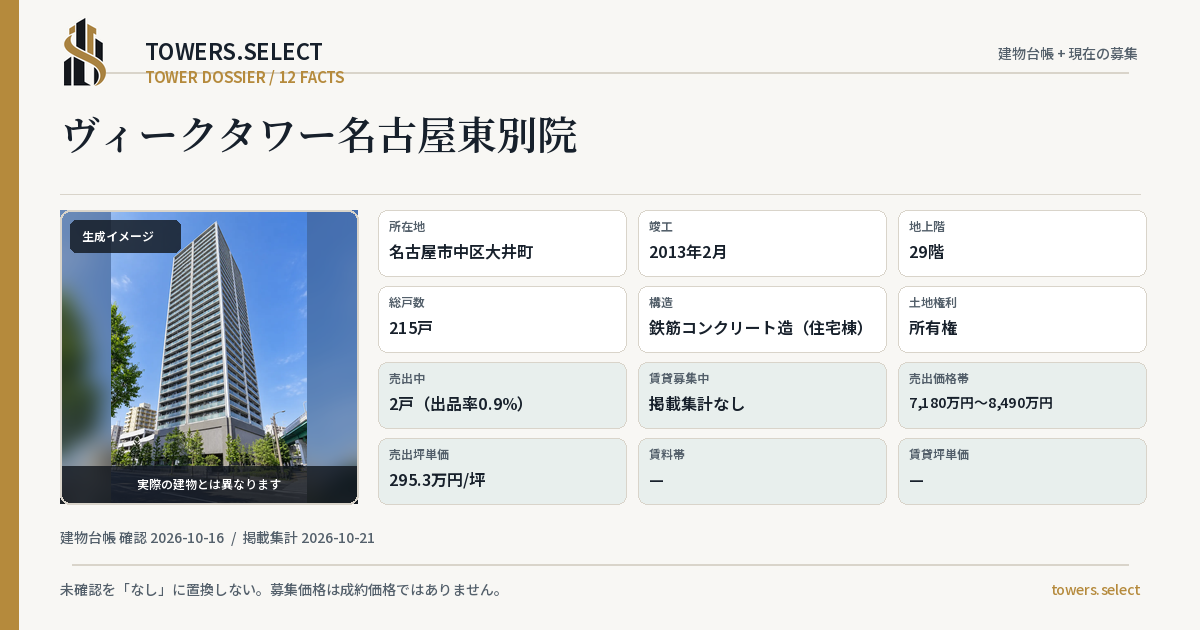1200x630 pixels.
Task: Select the 竣工 2013年2月 card
Action: (x=762, y=243)
